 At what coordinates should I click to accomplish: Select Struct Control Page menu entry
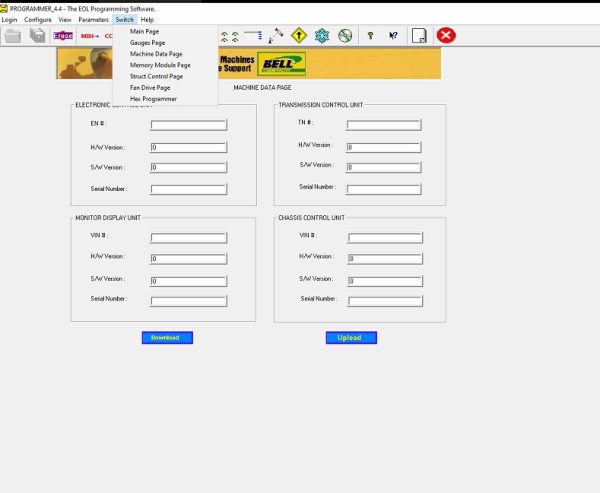point(166,76)
